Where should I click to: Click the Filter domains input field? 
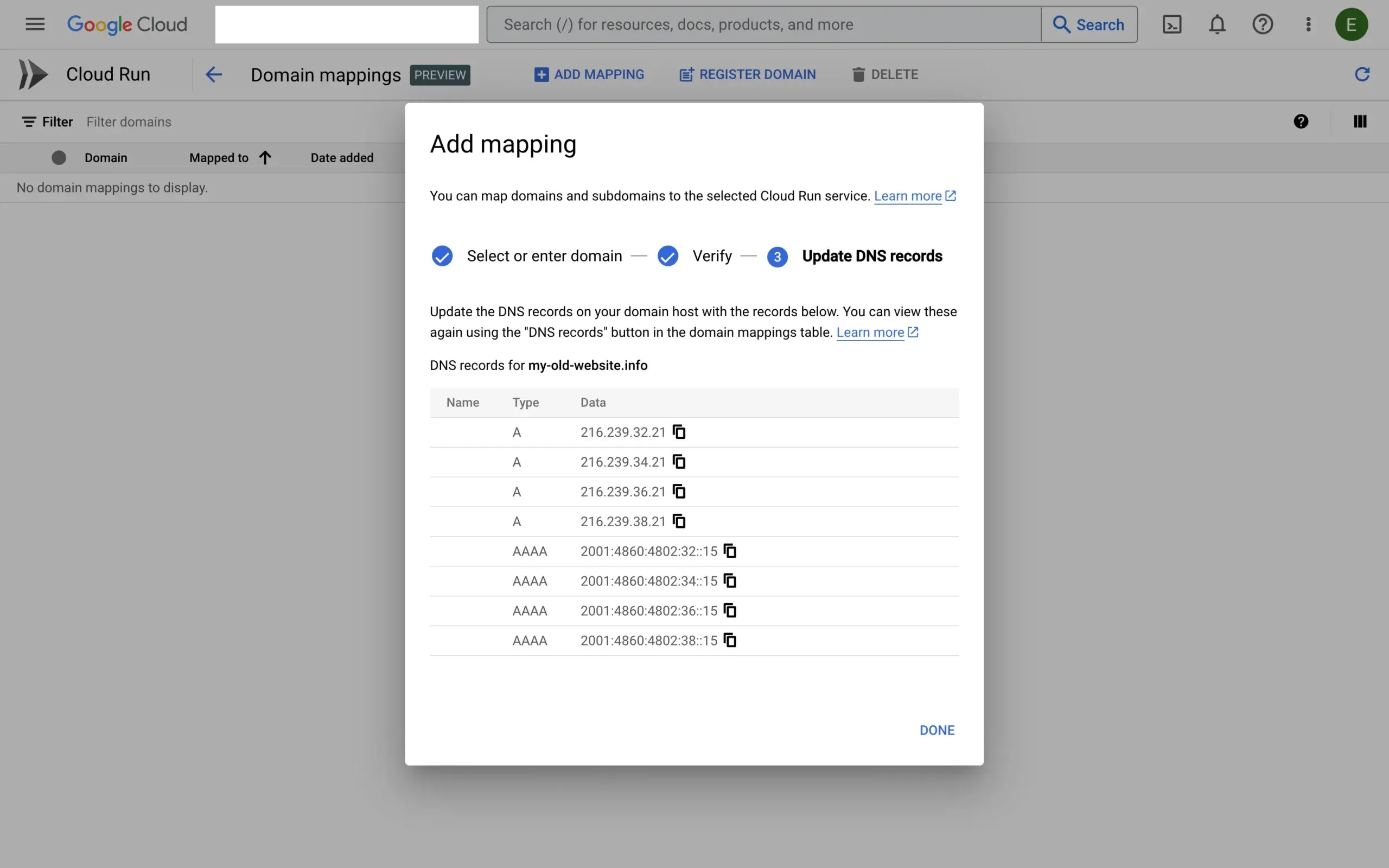click(x=129, y=121)
